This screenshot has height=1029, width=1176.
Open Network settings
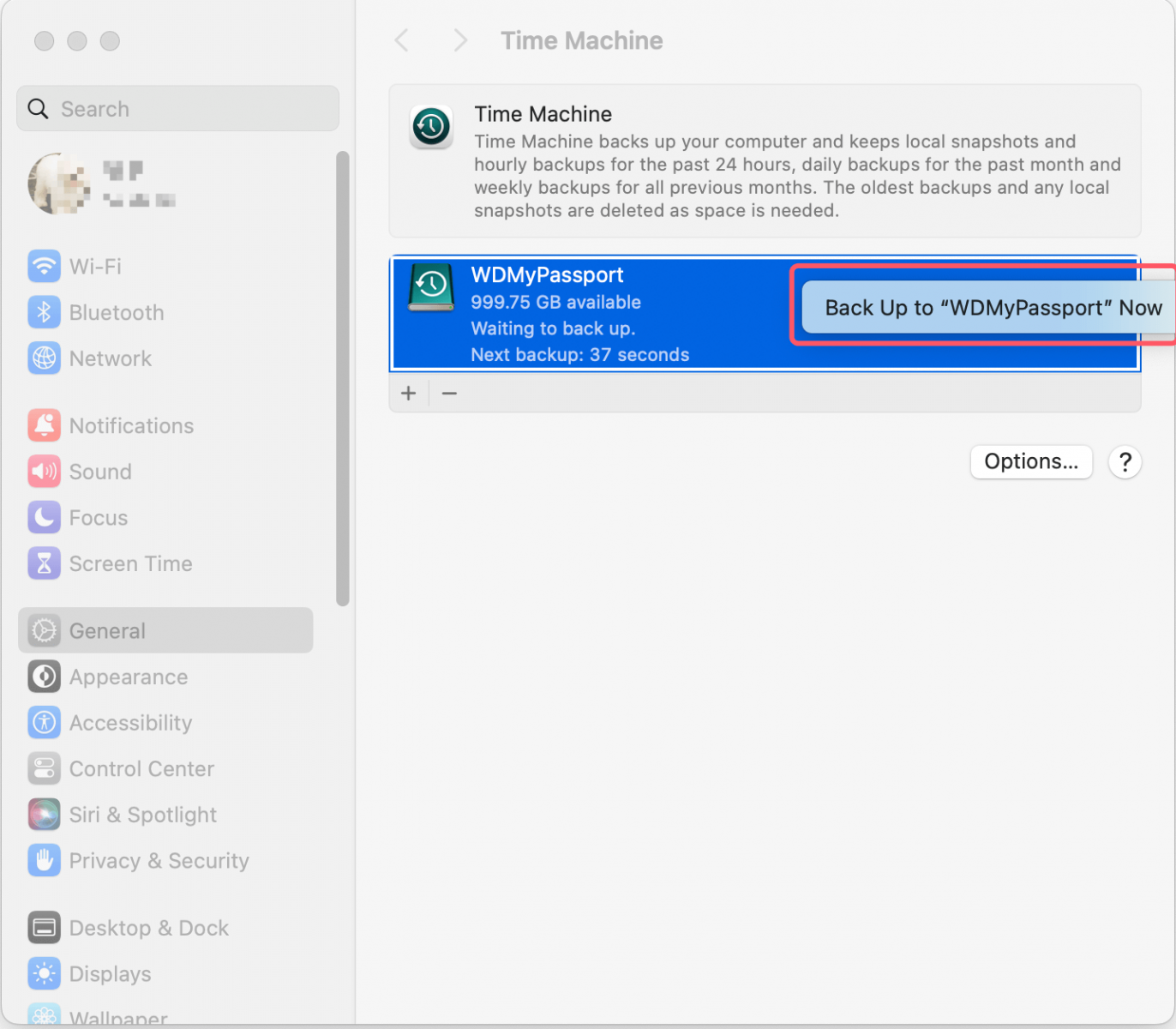(x=111, y=358)
